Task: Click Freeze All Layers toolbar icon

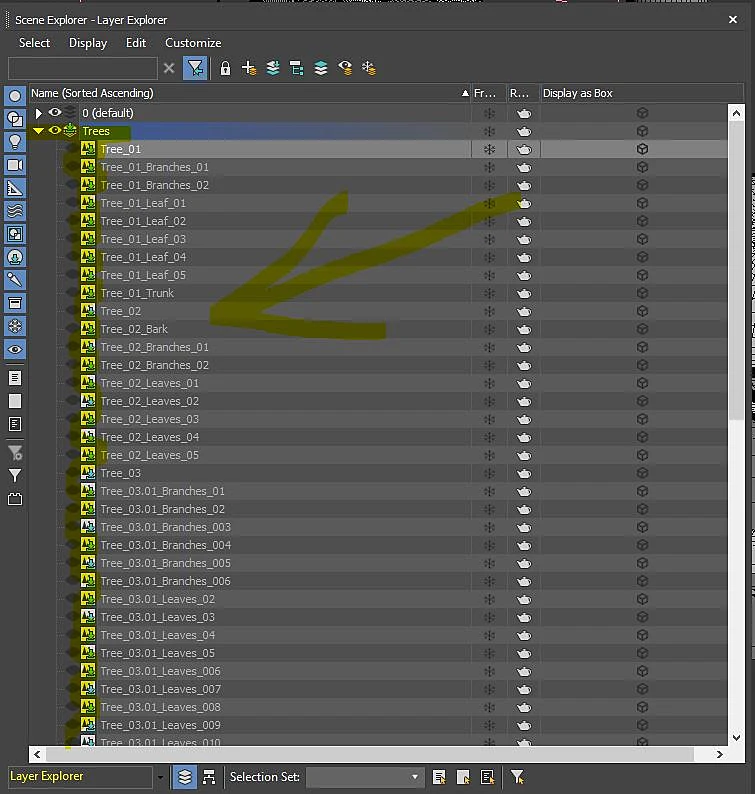Action: (369, 68)
